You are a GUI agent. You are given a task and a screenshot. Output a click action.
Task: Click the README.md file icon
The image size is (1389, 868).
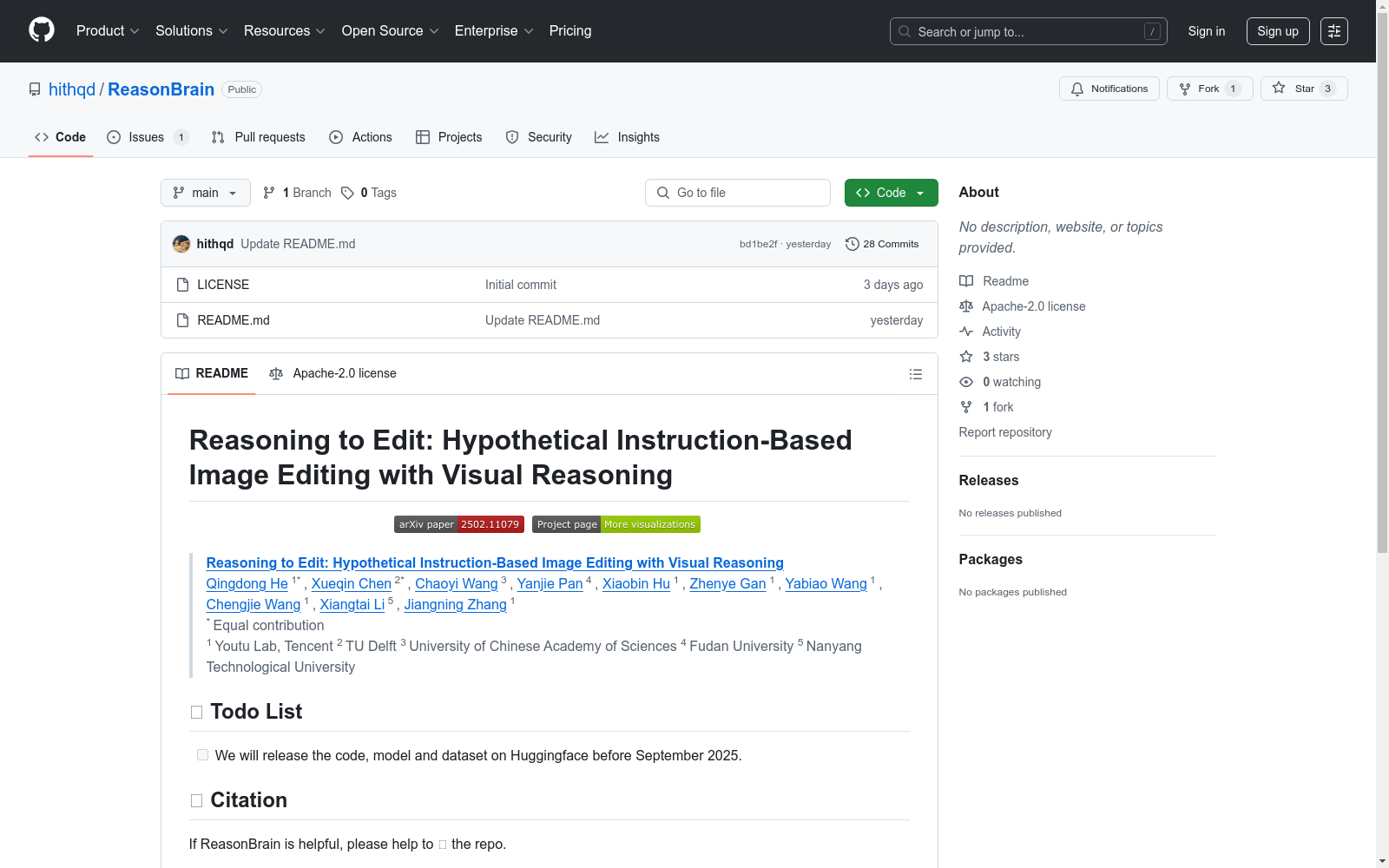pos(182,320)
